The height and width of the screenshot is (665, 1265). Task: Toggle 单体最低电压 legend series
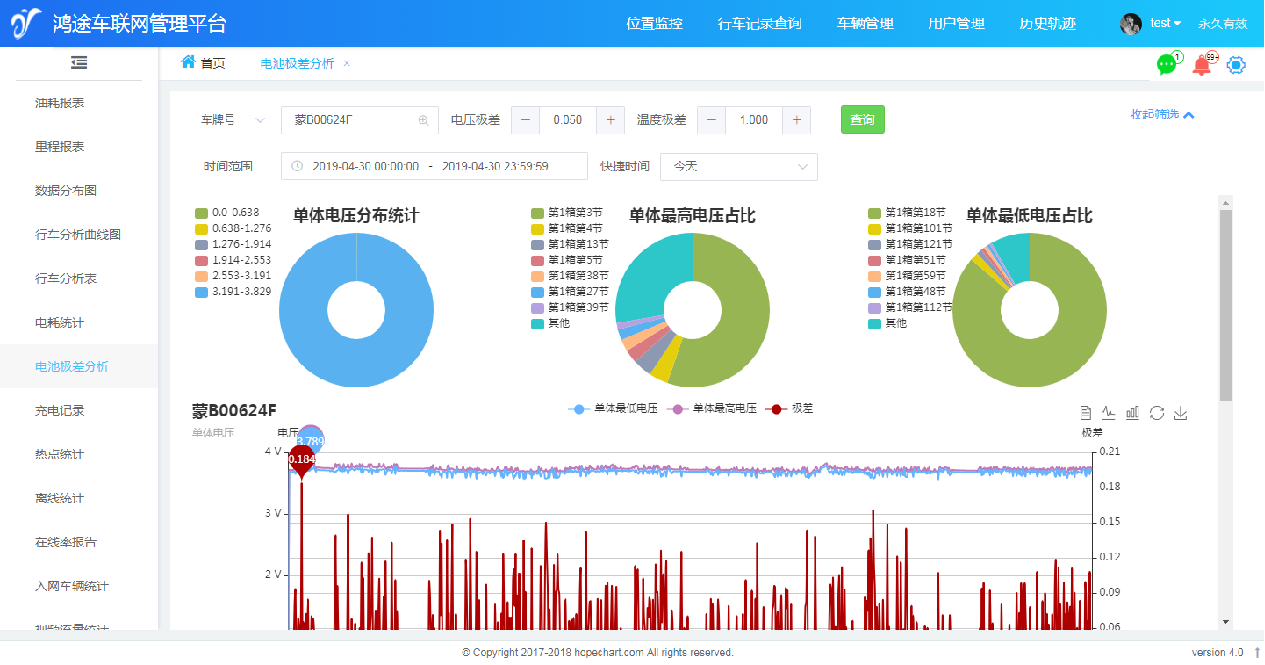pos(612,408)
